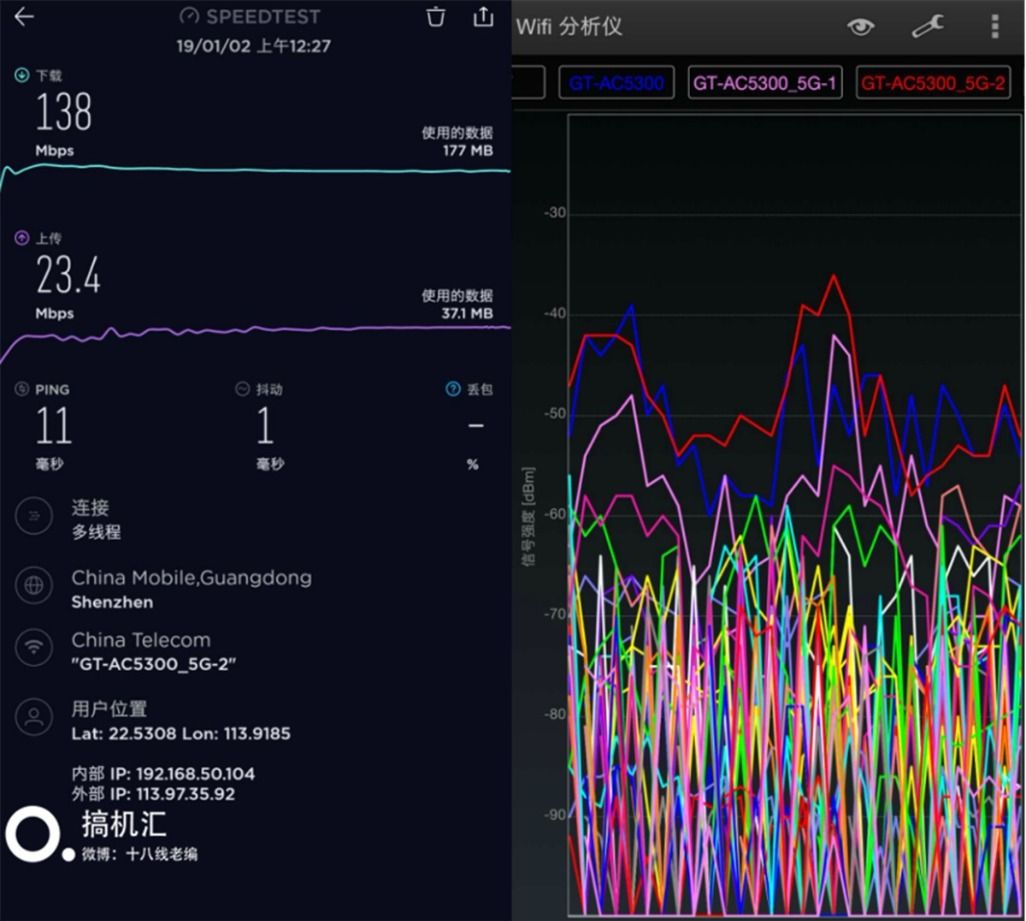This screenshot has height=921, width=1026.
Task: Select the GT-AC5300_5G-2 network label
Action: (933, 83)
